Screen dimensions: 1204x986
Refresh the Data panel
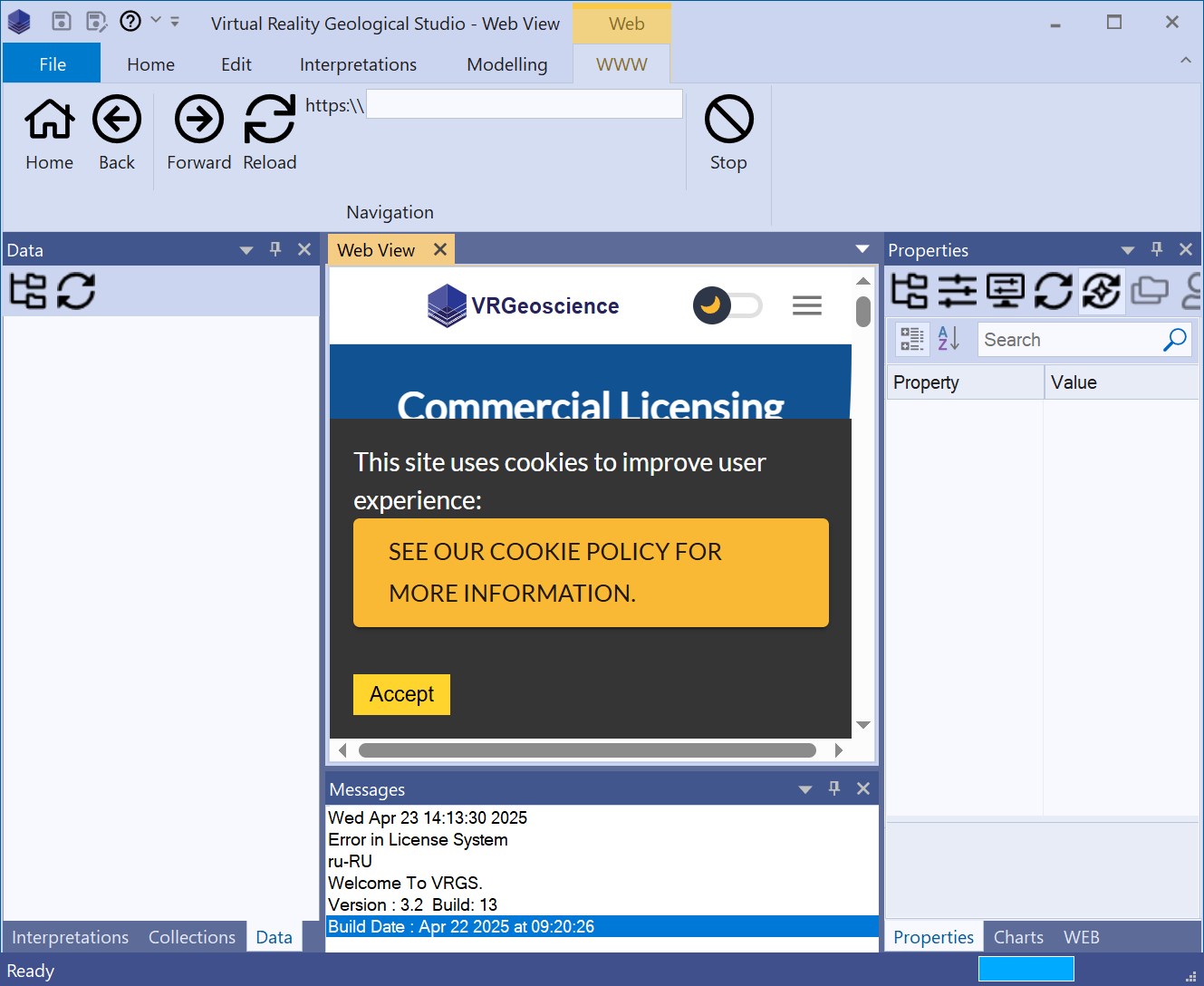76,291
